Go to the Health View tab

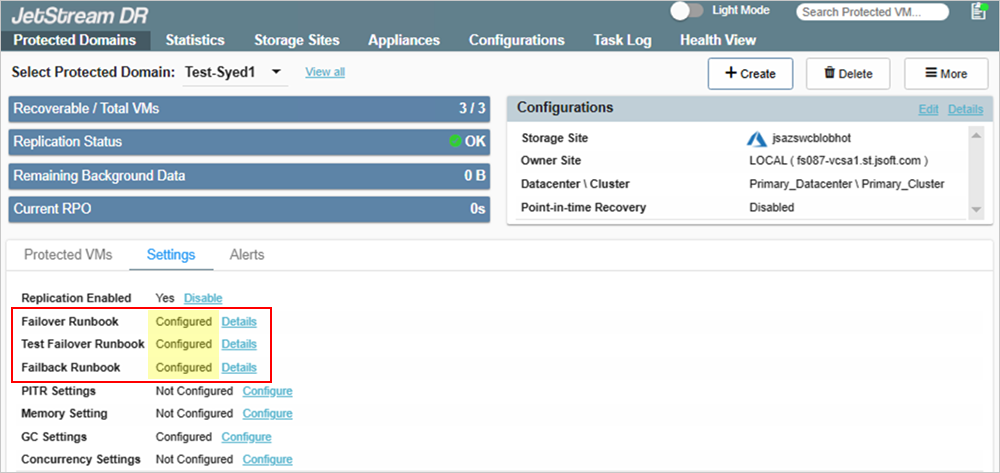click(718, 40)
